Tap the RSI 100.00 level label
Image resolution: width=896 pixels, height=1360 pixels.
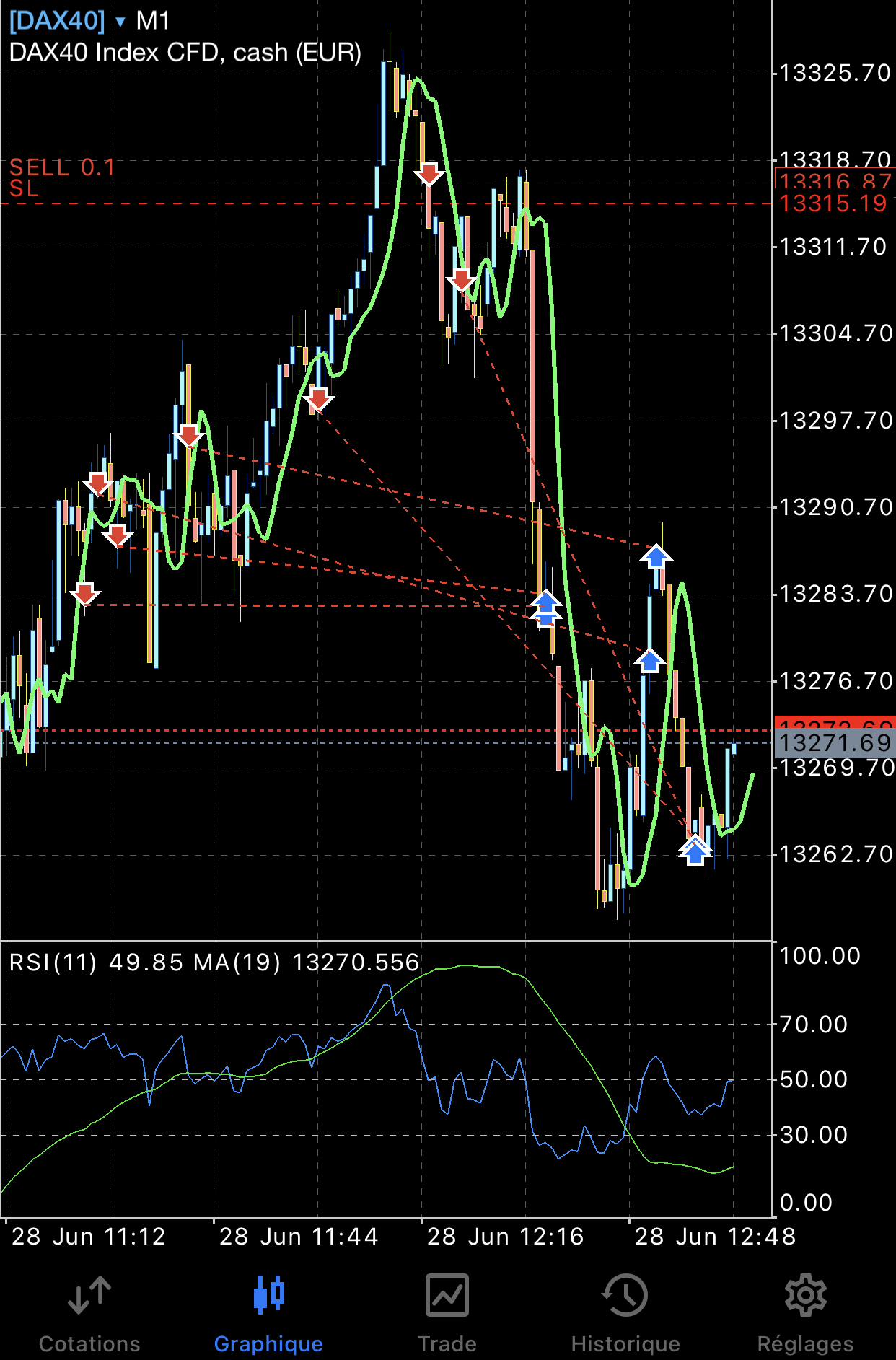820,956
